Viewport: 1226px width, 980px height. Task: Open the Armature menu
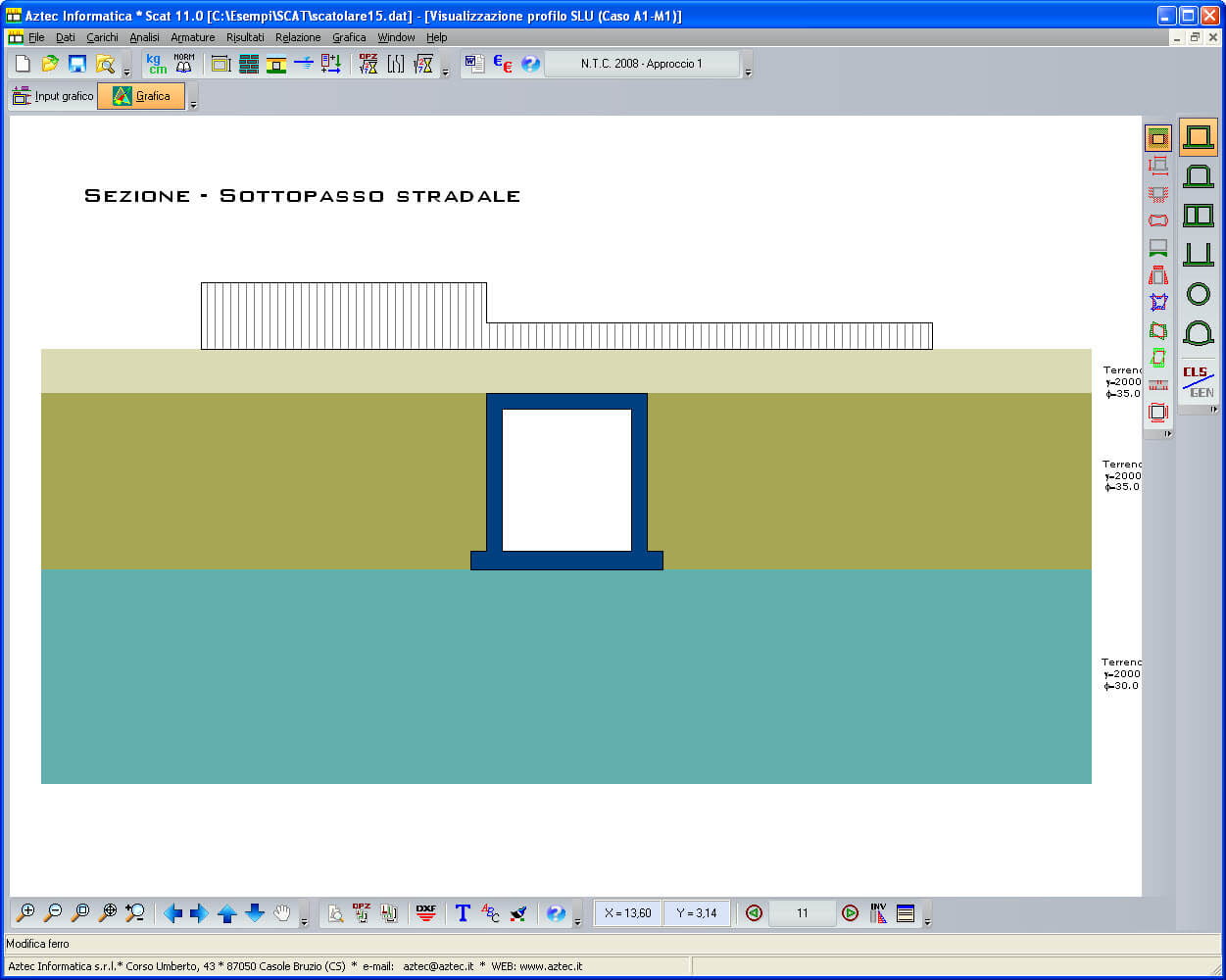pyautogui.click(x=192, y=37)
